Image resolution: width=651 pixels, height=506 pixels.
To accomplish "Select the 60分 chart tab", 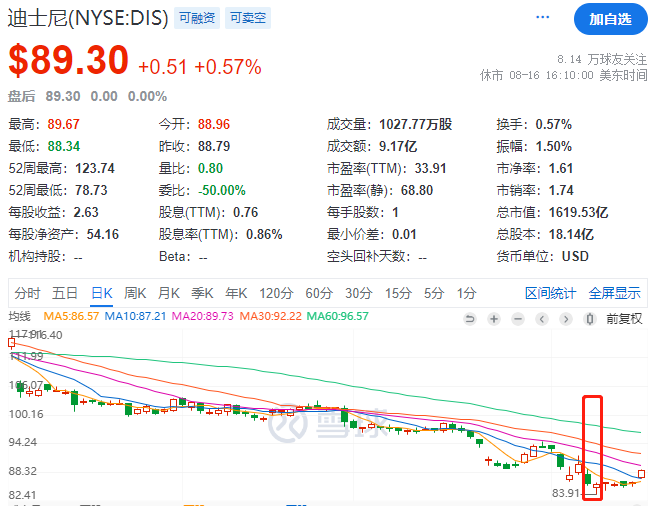I will [319, 293].
